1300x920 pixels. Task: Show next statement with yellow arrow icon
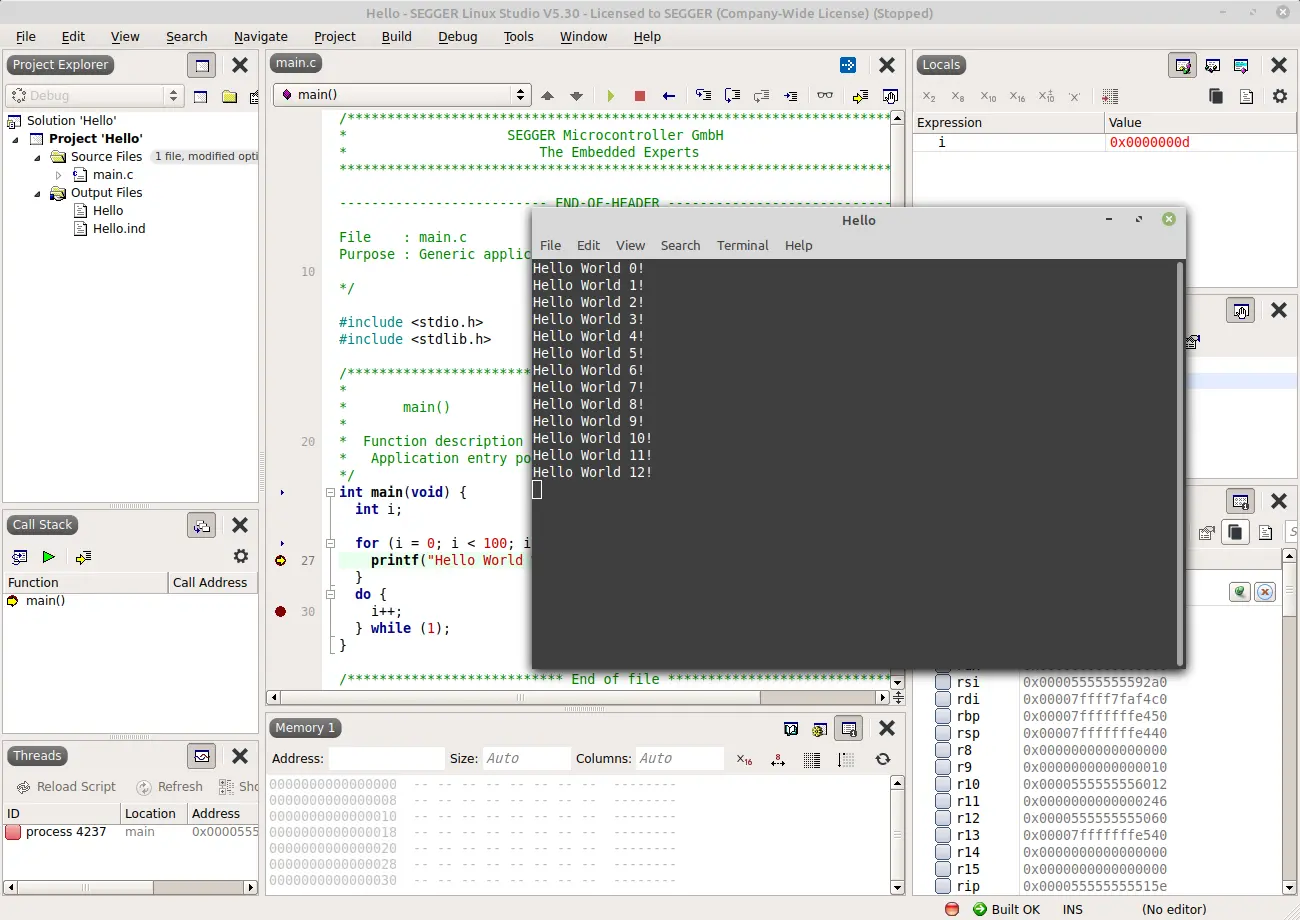click(862, 95)
